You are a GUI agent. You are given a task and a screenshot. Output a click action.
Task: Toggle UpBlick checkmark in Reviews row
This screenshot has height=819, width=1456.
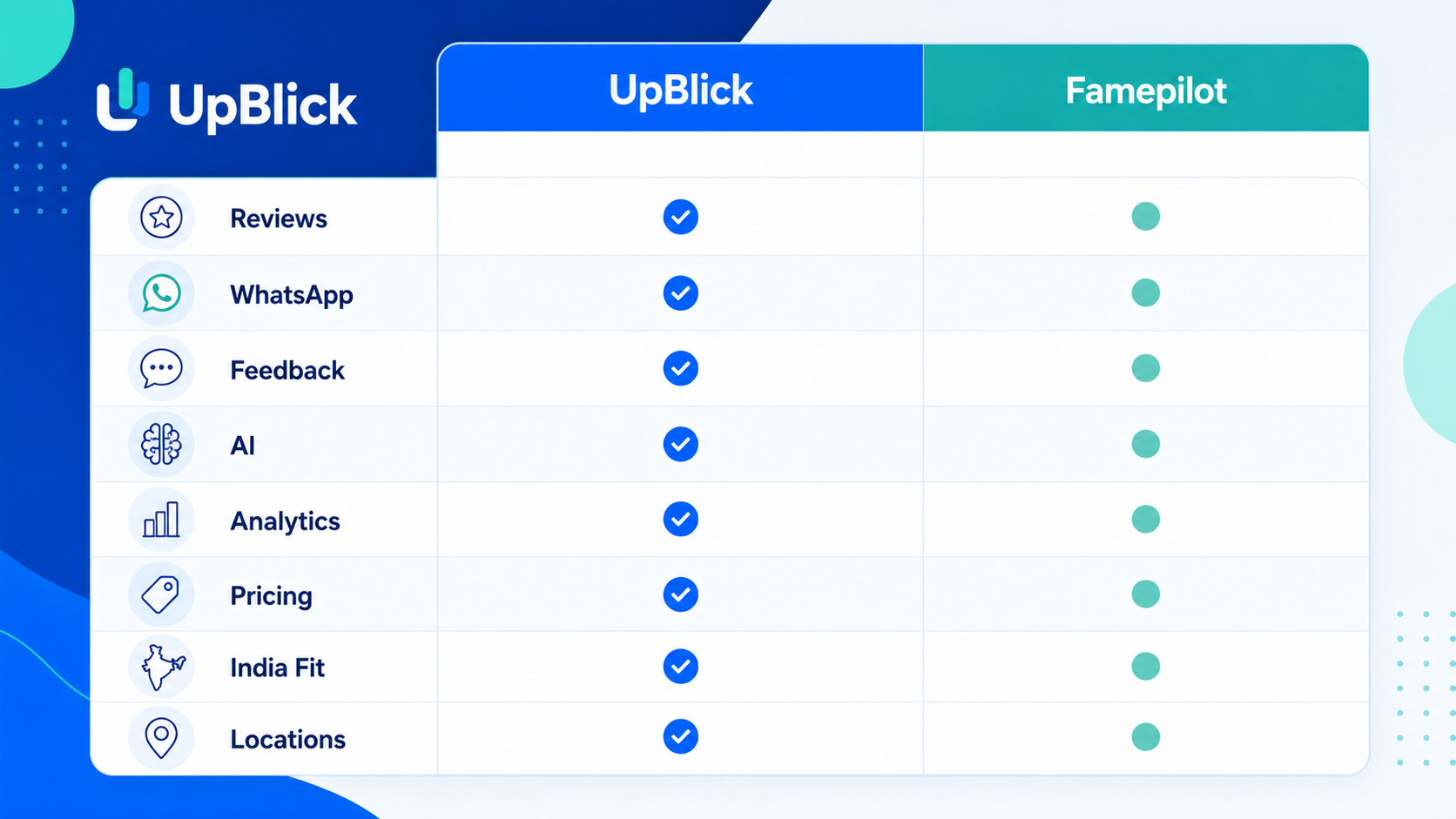[680, 217]
